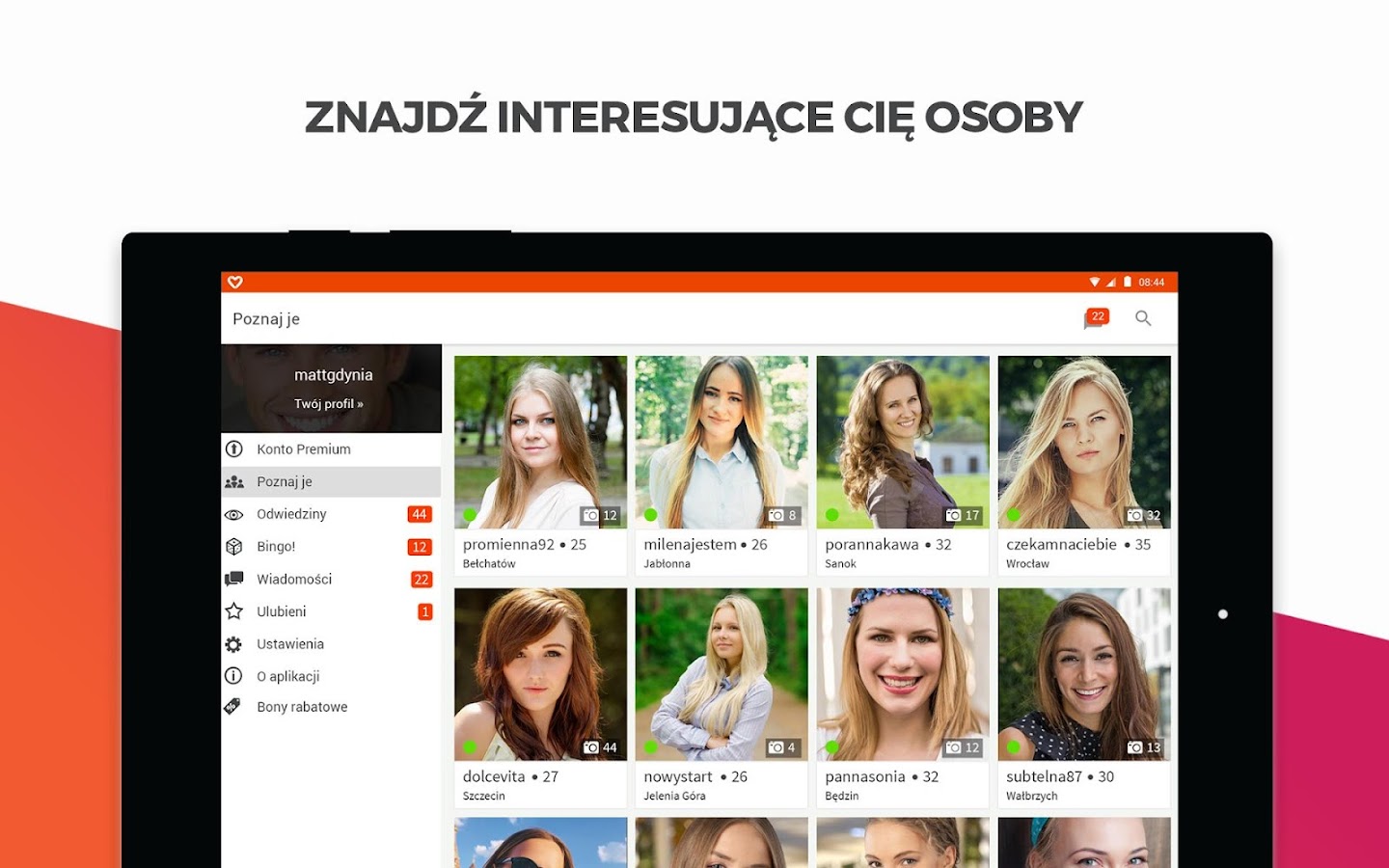Click the heart app logo in status bar
This screenshot has height=868, width=1389.
[x=235, y=283]
